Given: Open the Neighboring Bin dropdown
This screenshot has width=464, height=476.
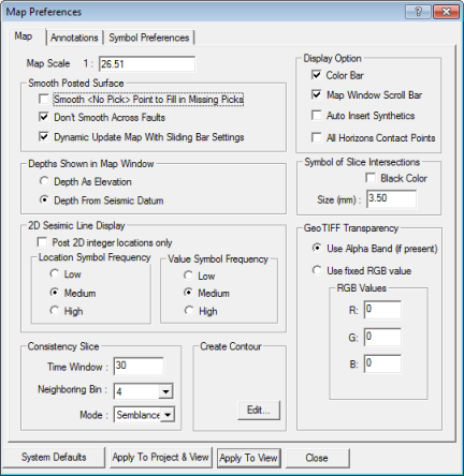Looking at the screenshot, I should click(x=166, y=391).
